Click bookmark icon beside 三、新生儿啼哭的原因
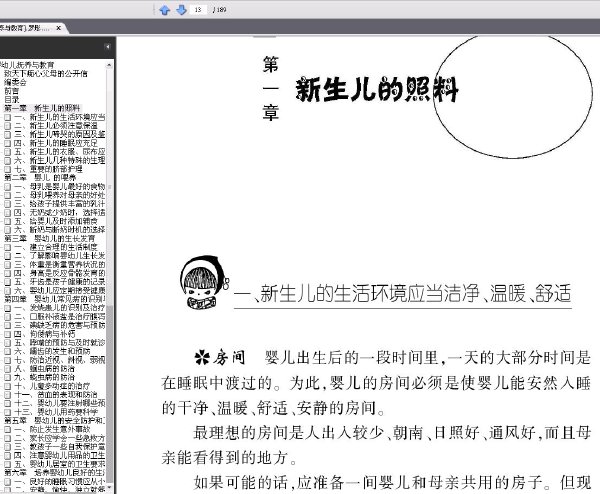Image resolution: width=600 pixels, height=494 pixels. [x=8, y=135]
